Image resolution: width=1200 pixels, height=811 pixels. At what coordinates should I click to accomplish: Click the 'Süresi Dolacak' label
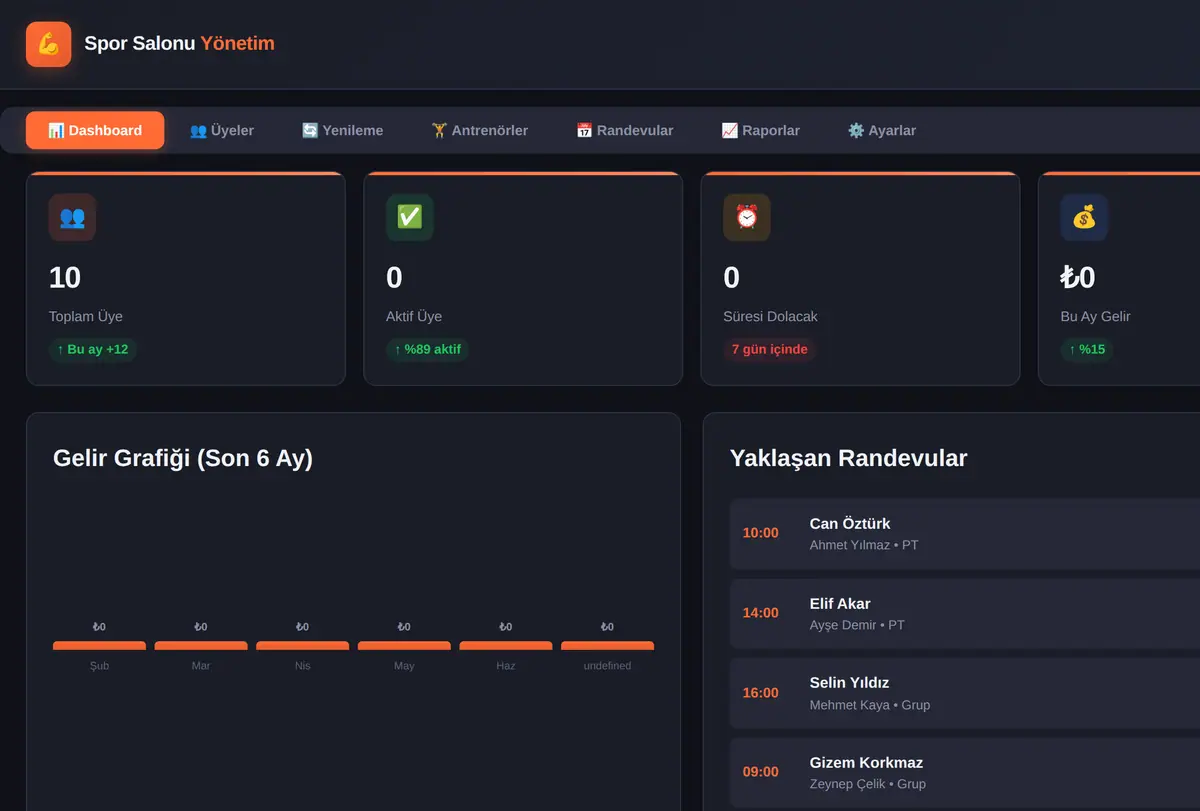[770, 317]
